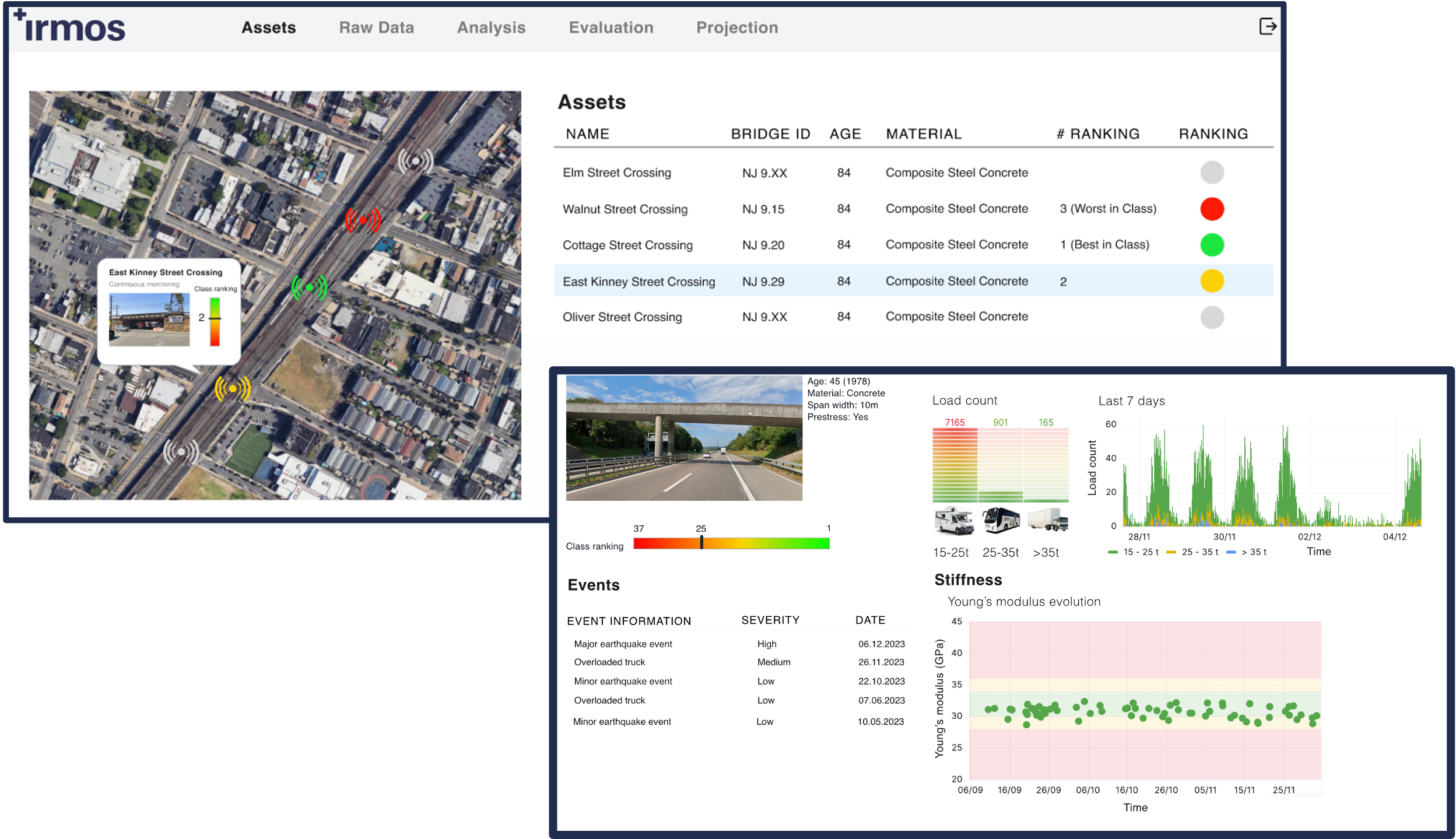Click the green sensor marker on map
This screenshot has height=839, width=1456.
(x=309, y=287)
